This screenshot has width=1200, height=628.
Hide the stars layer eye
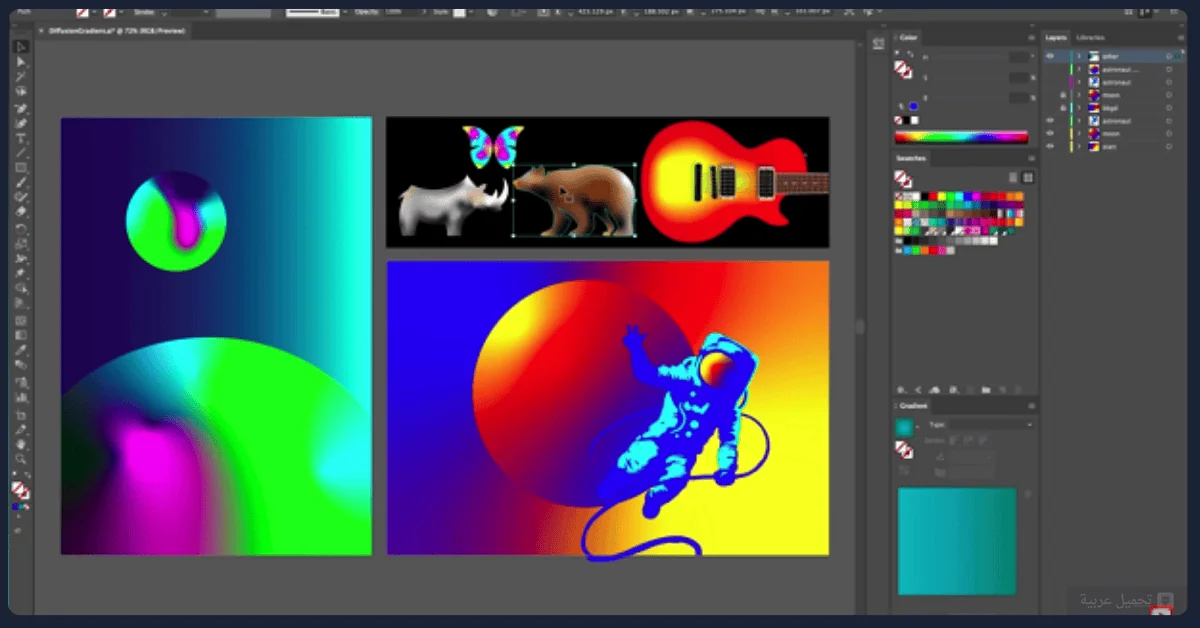[1050, 146]
